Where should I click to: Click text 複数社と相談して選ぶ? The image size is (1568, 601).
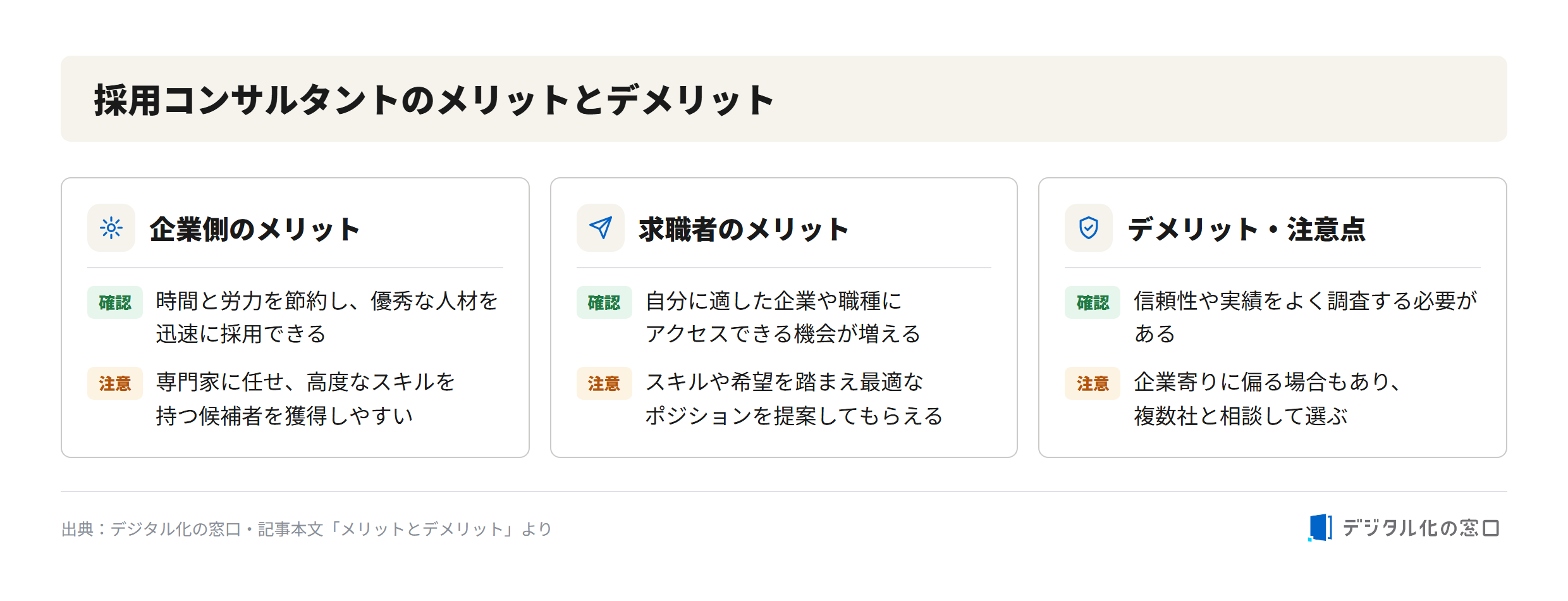coord(1240,416)
